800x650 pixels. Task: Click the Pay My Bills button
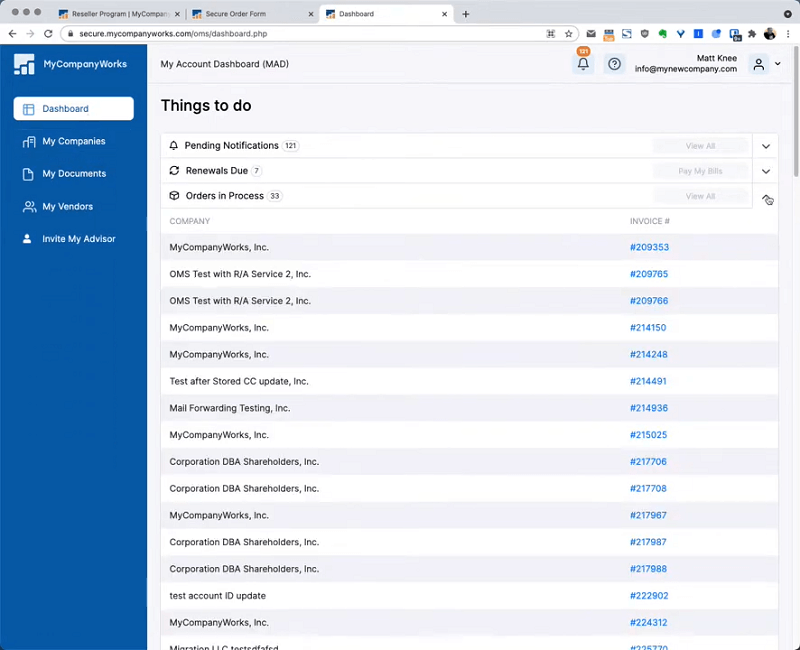tap(700, 171)
